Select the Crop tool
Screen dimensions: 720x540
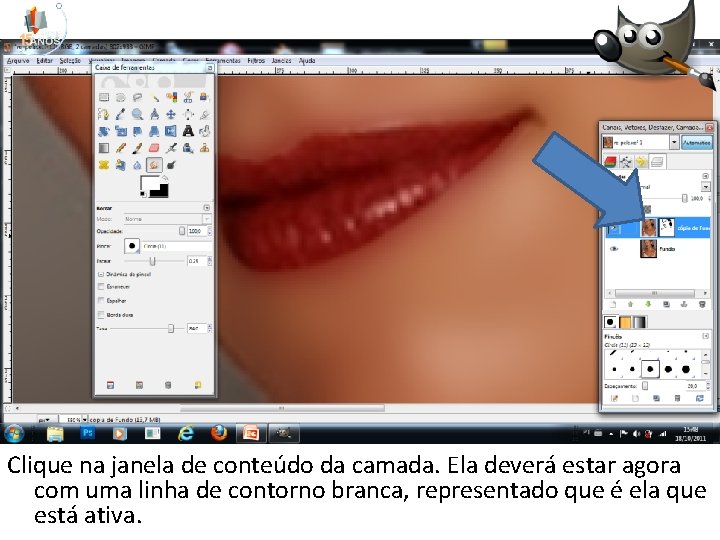click(x=204, y=114)
